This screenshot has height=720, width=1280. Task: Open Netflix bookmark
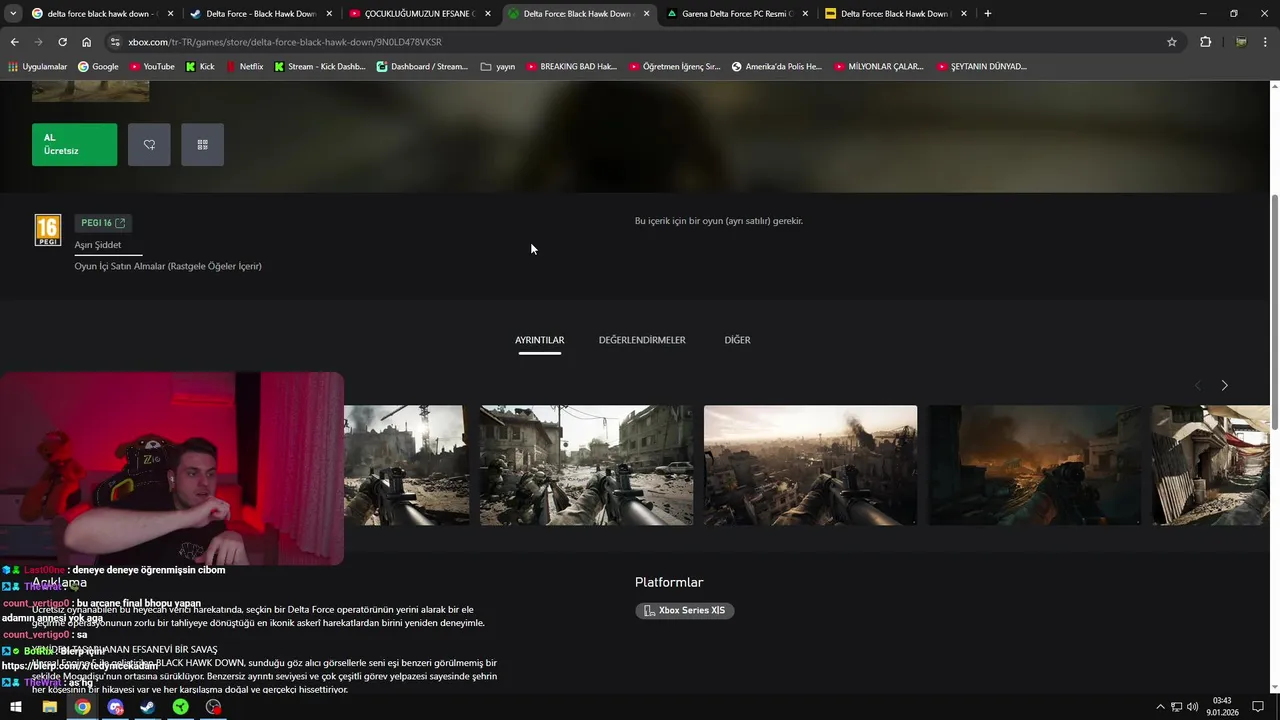pyautogui.click(x=244, y=67)
